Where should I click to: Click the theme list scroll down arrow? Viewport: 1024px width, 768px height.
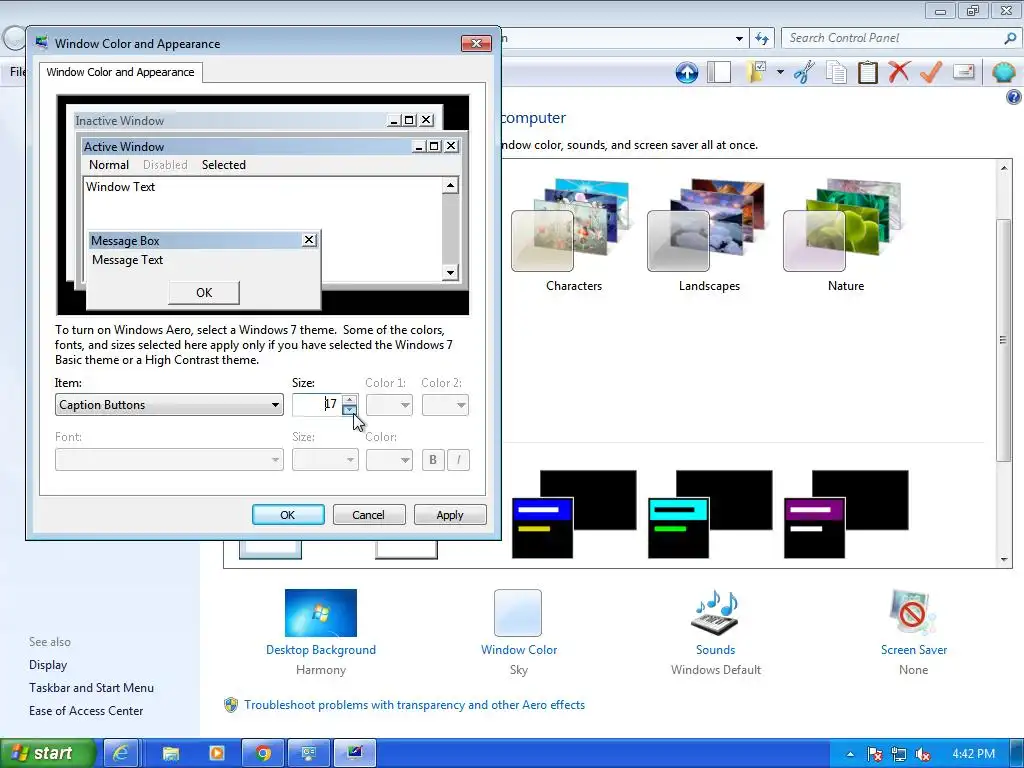(1004, 560)
